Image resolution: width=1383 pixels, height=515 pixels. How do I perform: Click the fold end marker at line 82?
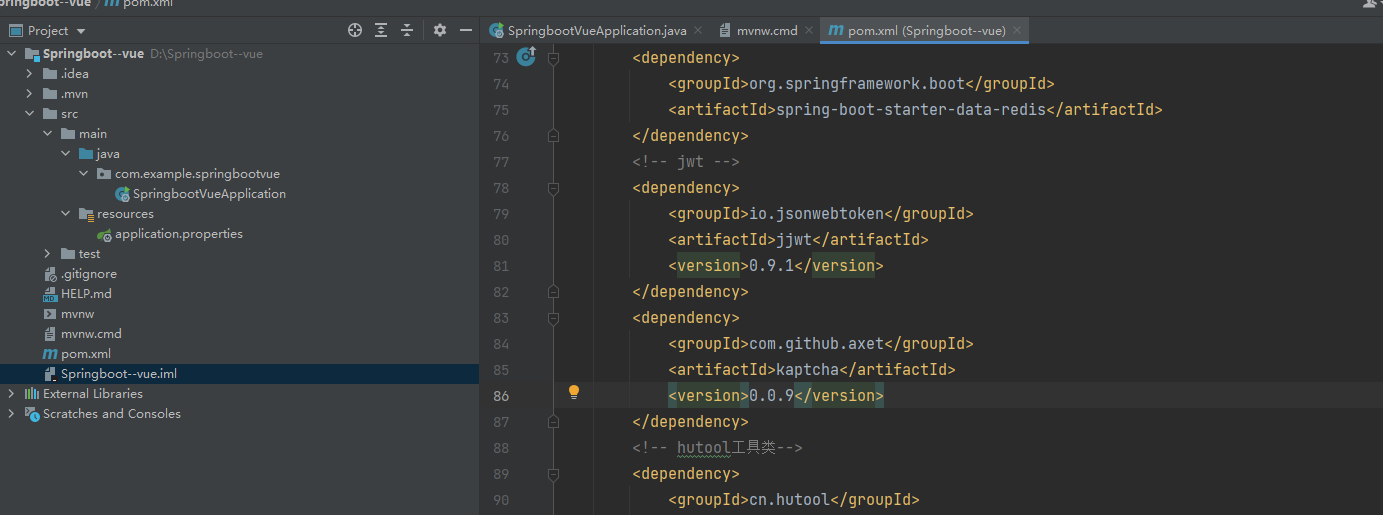[x=553, y=292]
